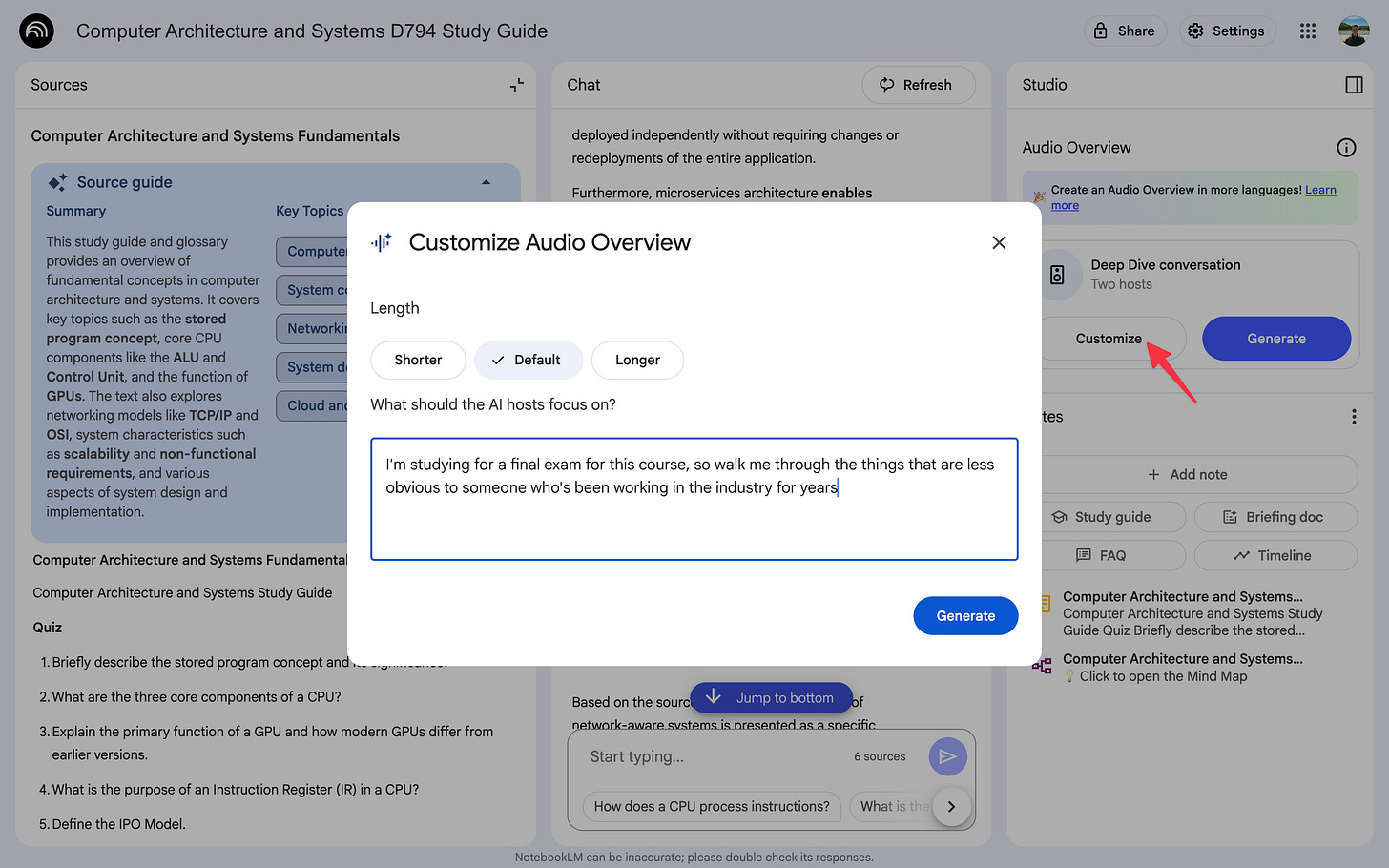The width and height of the screenshot is (1389, 868).
Task: Open the Notes three-dot menu
Action: click(1354, 417)
